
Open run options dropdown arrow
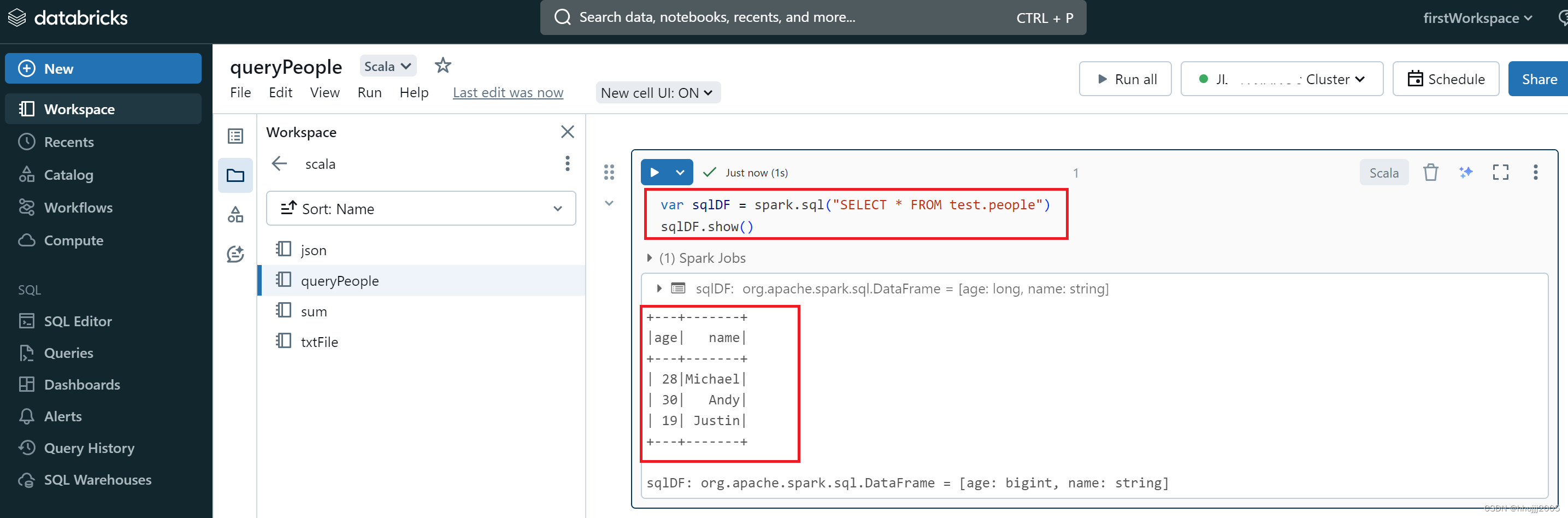680,172
